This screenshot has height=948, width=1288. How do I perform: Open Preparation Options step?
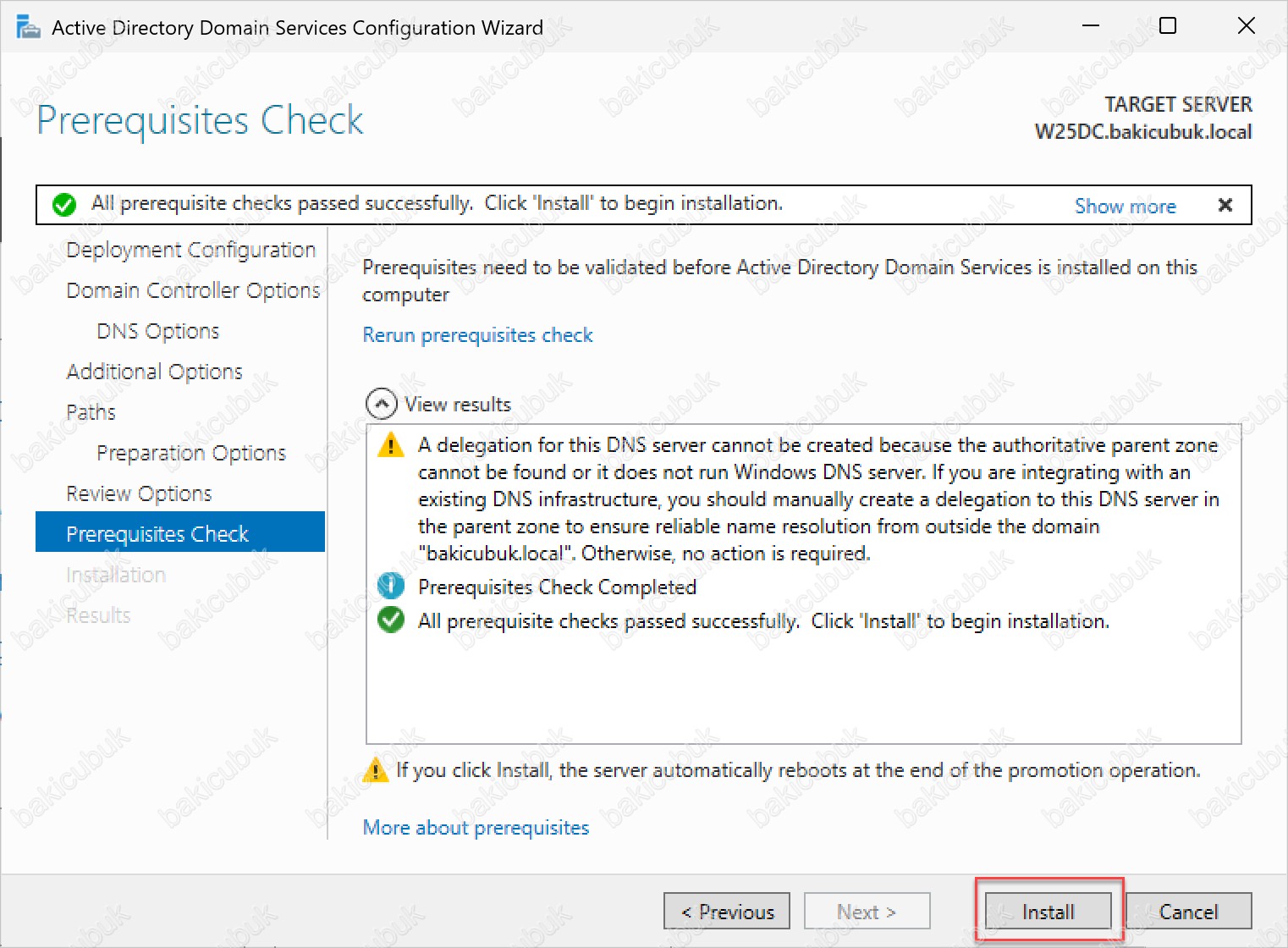191,453
